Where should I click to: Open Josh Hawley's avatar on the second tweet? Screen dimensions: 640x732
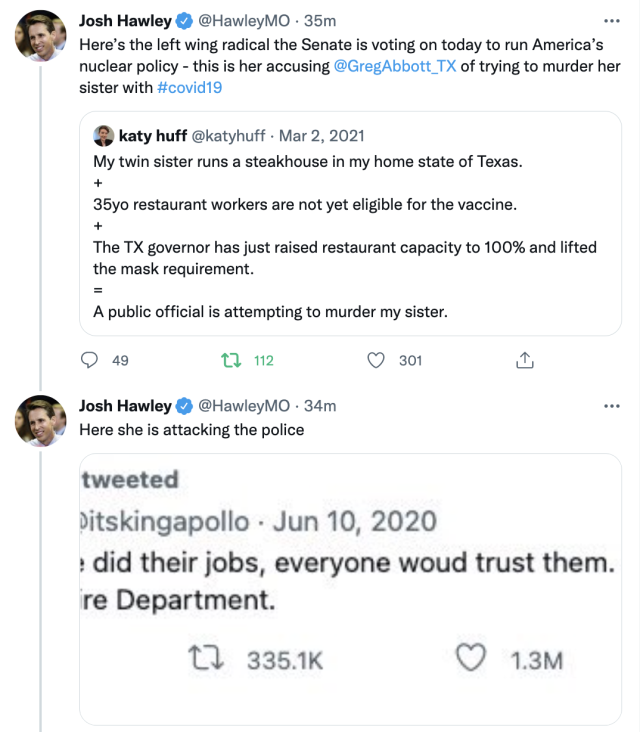tap(40, 422)
